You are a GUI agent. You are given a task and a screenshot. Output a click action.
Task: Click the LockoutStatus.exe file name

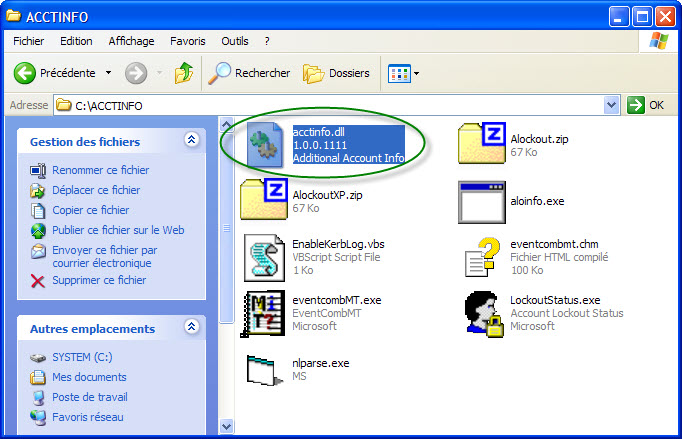555,300
